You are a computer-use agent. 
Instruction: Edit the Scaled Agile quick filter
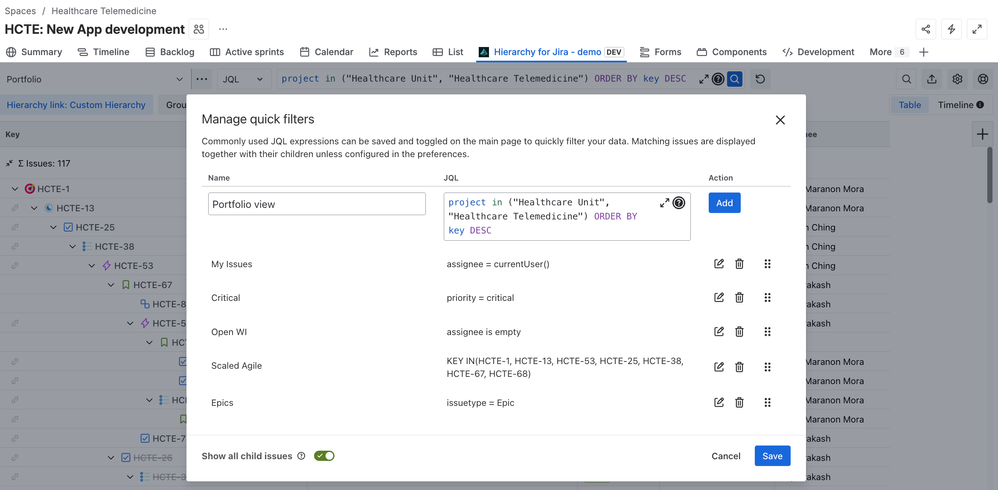[719, 367]
